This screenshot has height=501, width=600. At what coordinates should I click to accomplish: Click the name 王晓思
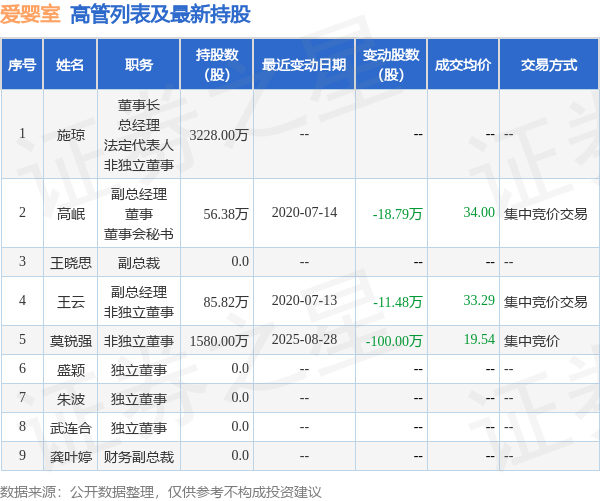click(x=70, y=263)
